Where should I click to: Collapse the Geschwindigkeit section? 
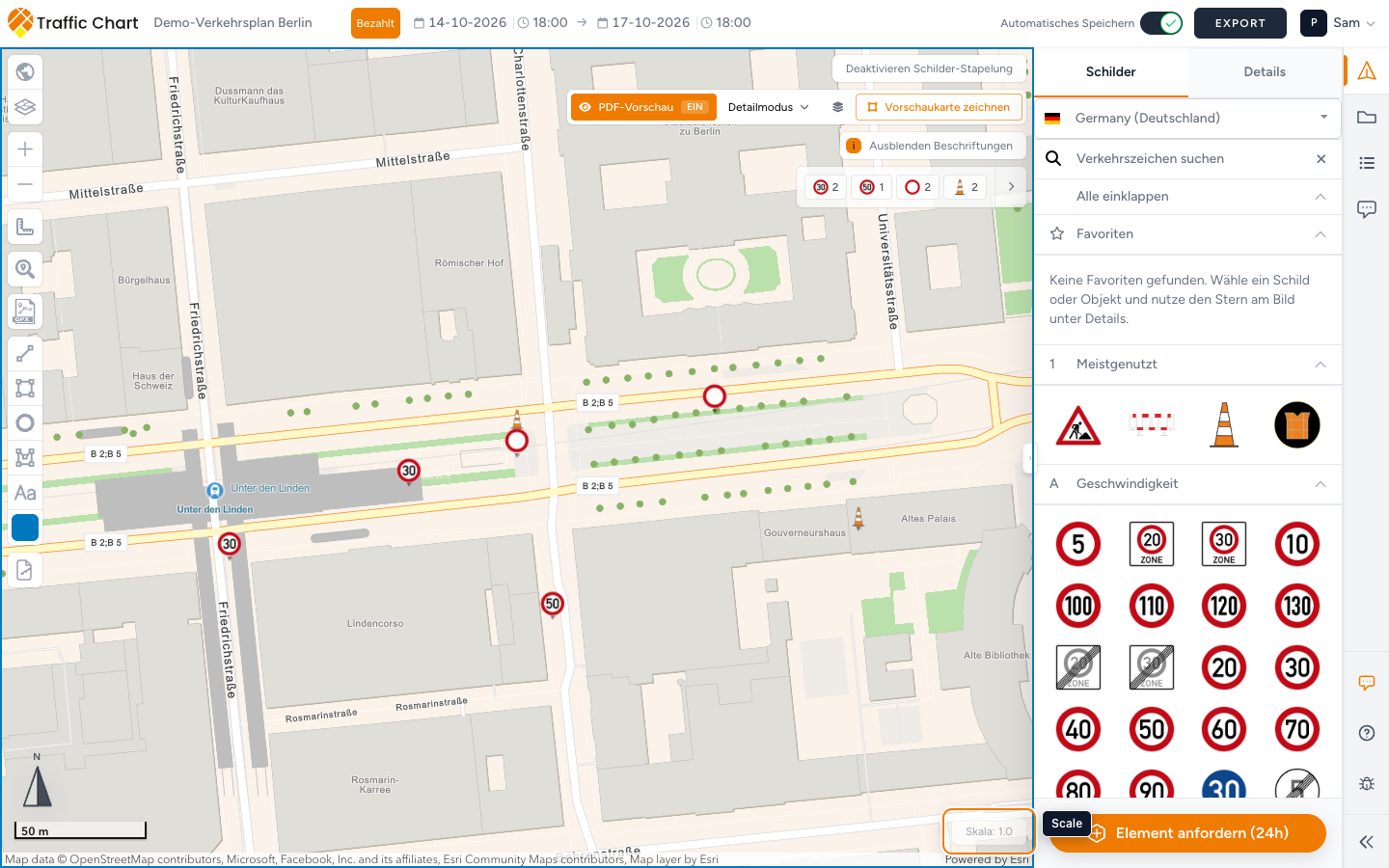1321,484
